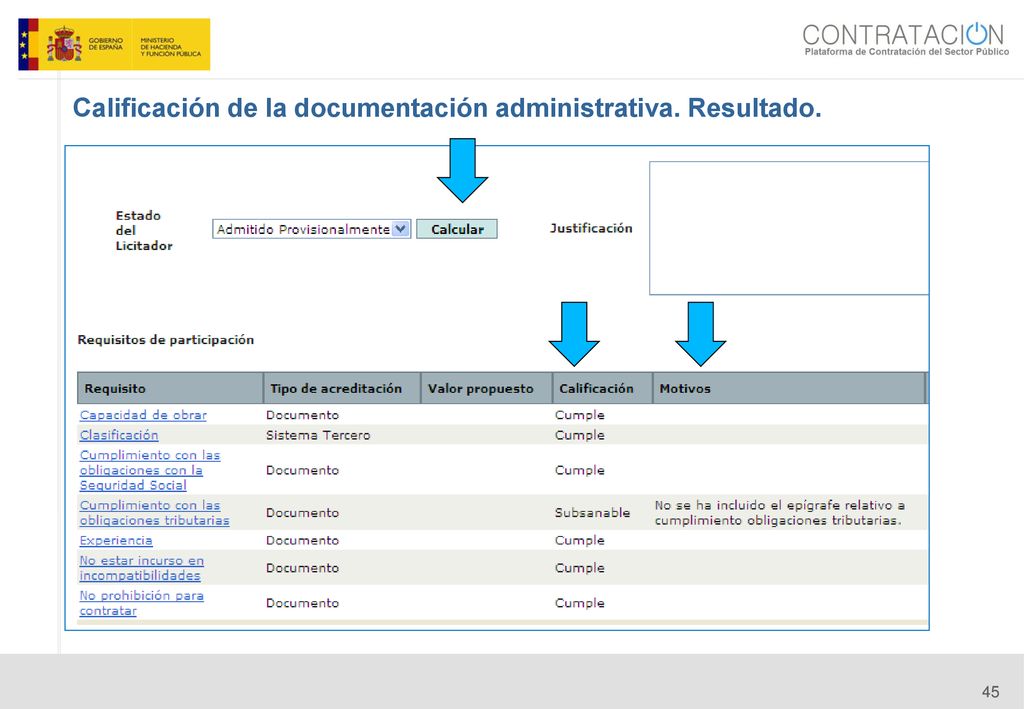Viewport: 1024px width, 709px height.
Task: Click Cumple in the Clasificación row
Action: pos(580,435)
